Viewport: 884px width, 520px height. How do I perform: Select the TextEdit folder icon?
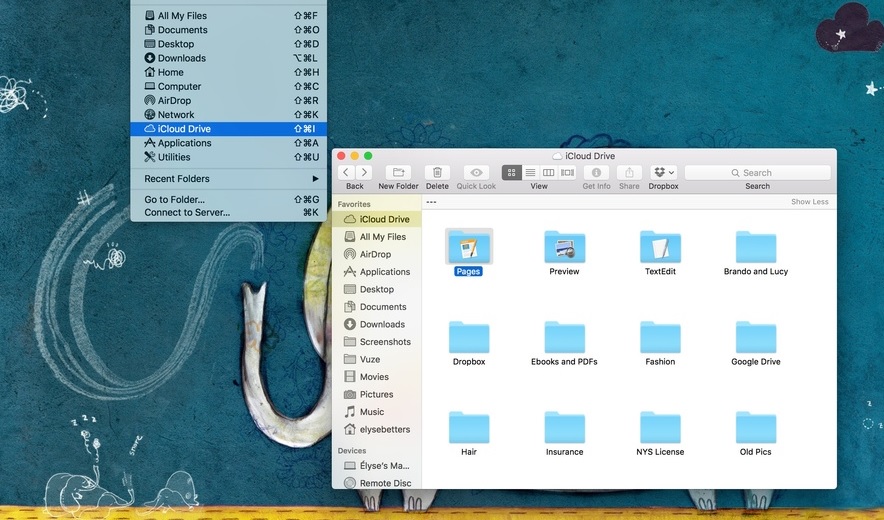click(x=660, y=246)
